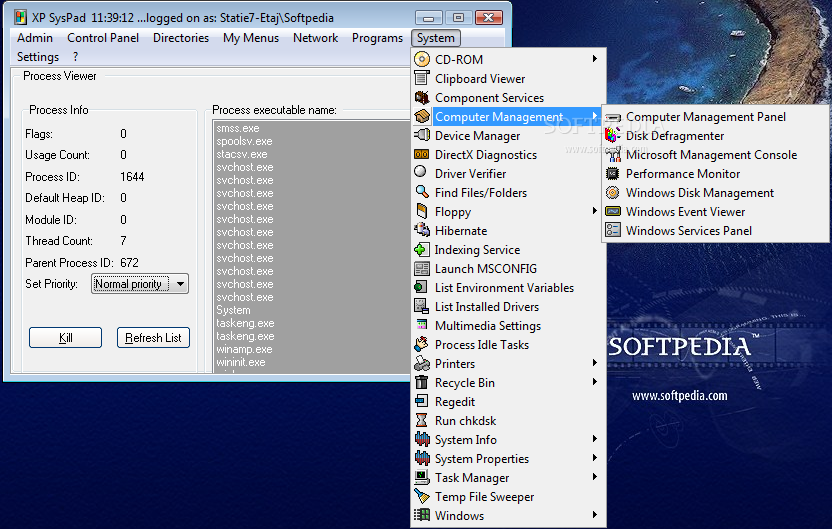This screenshot has width=832, height=529.
Task: Click the Windows Event Viewer icon
Action: pyautogui.click(x=613, y=211)
